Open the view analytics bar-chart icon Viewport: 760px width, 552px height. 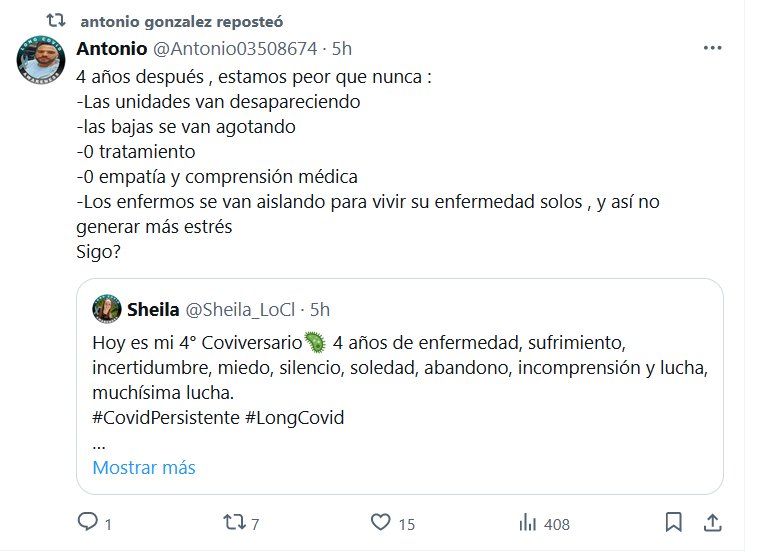[526, 522]
